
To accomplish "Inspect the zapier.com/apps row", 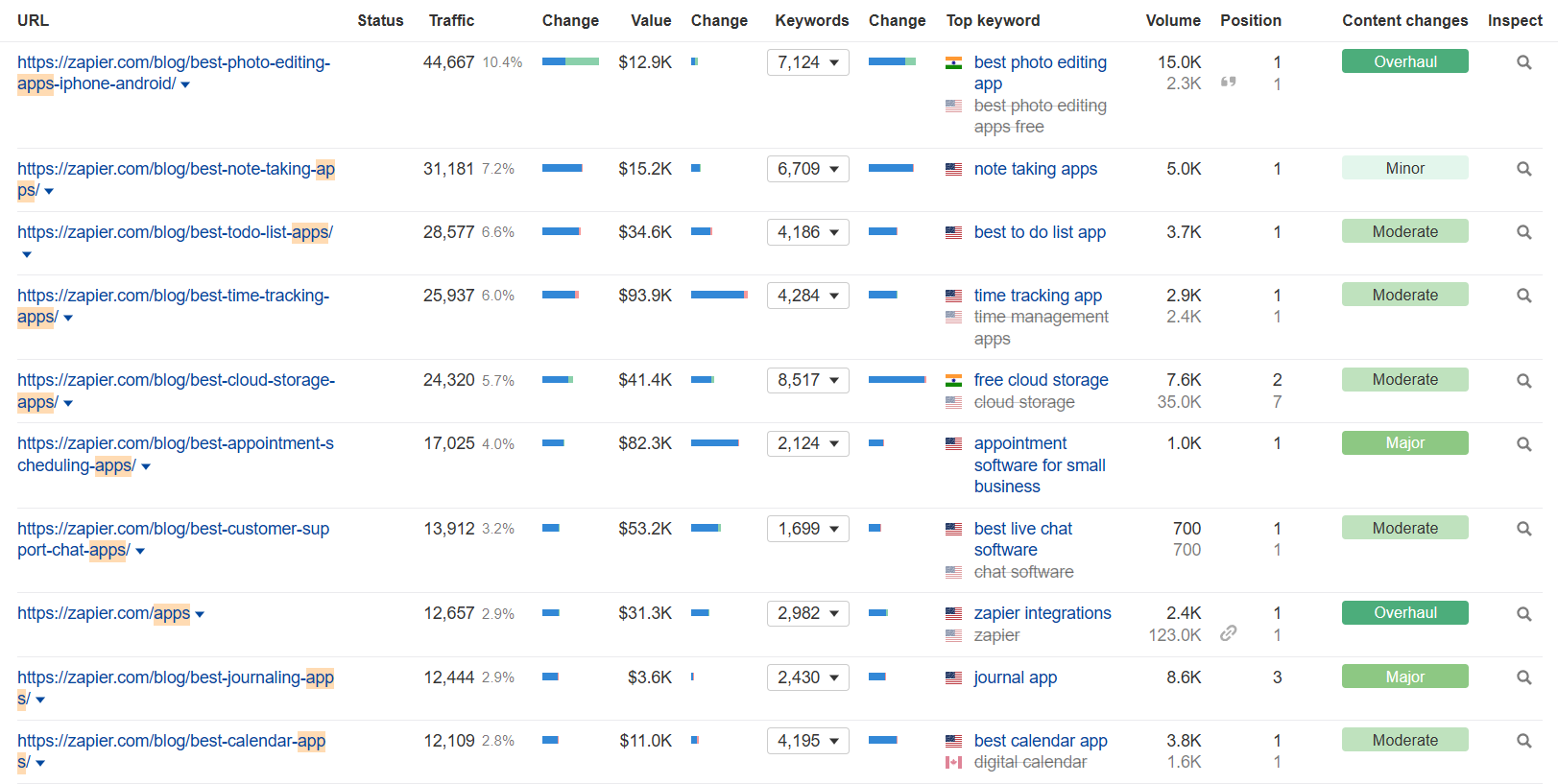I will (1523, 614).
